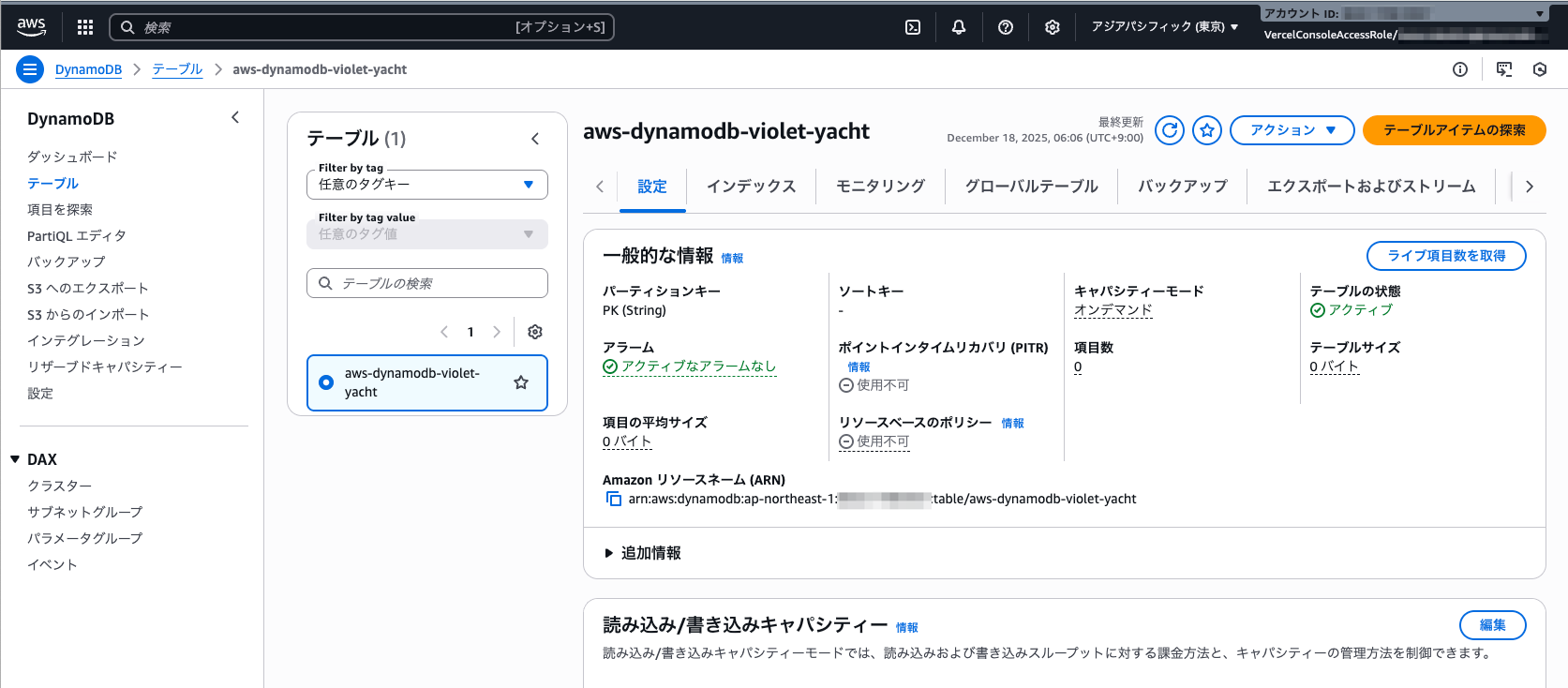
Task: Copy the table ARN with copy icon
Action: point(614,499)
